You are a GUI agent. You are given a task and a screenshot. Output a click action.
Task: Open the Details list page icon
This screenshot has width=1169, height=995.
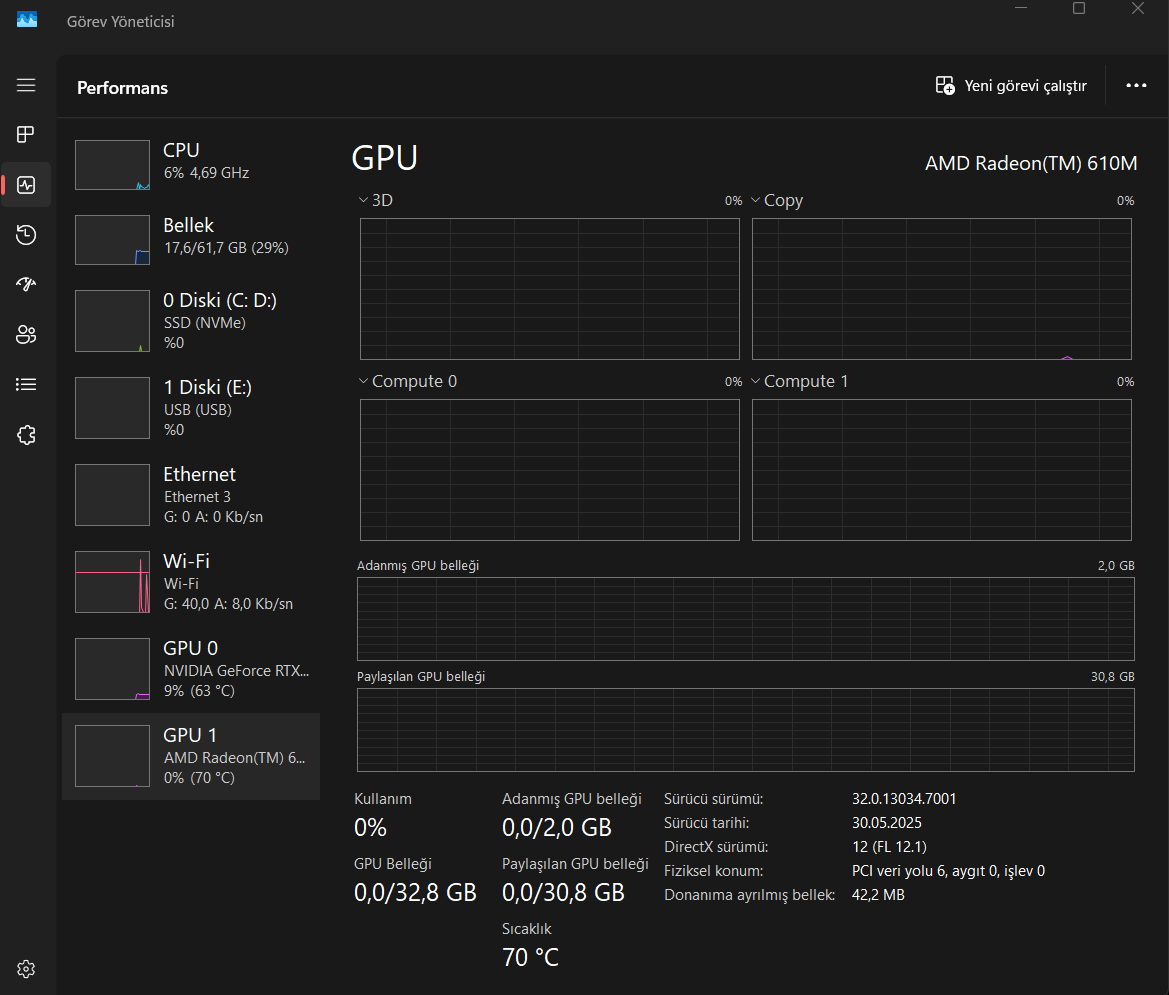click(x=26, y=385)
